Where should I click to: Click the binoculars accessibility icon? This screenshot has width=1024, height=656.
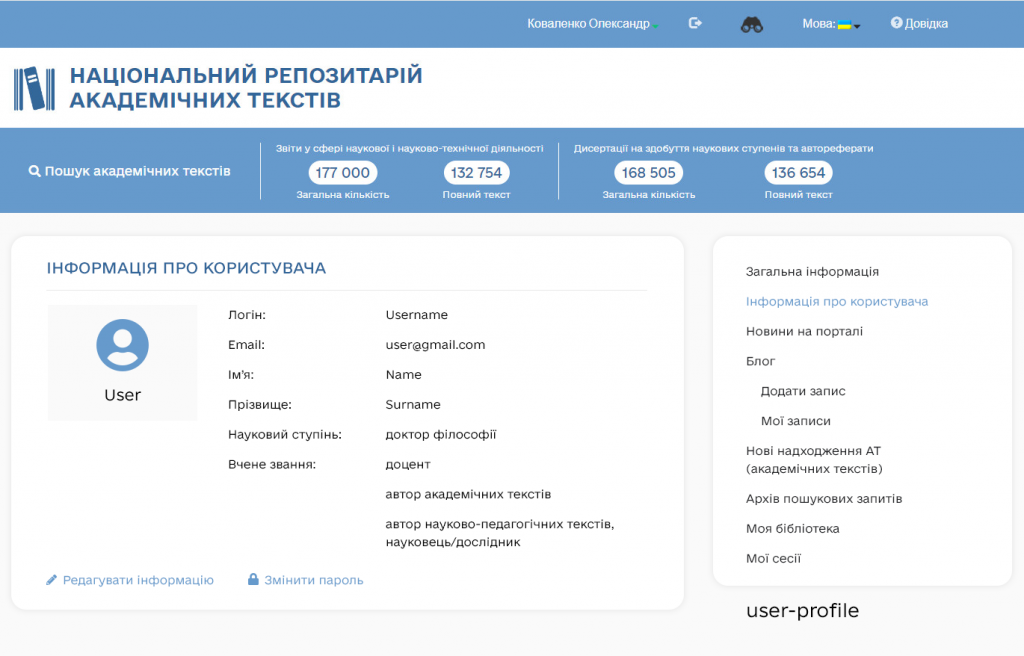point(751,25)
